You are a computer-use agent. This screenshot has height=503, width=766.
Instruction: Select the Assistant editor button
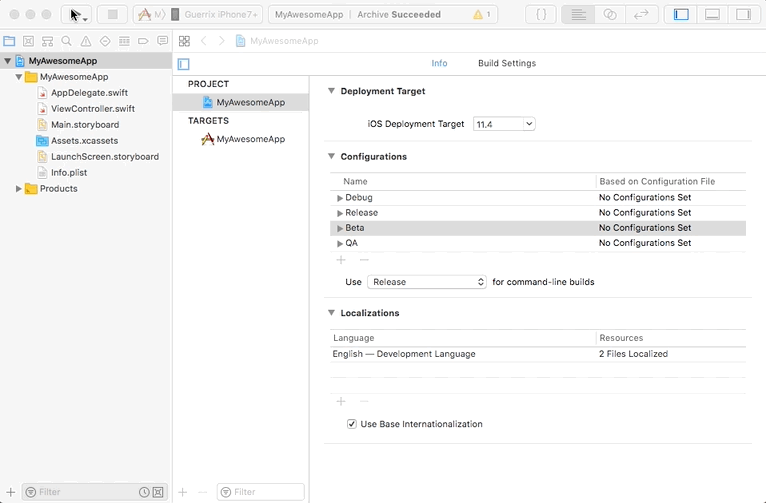click(x=610, y=15)
